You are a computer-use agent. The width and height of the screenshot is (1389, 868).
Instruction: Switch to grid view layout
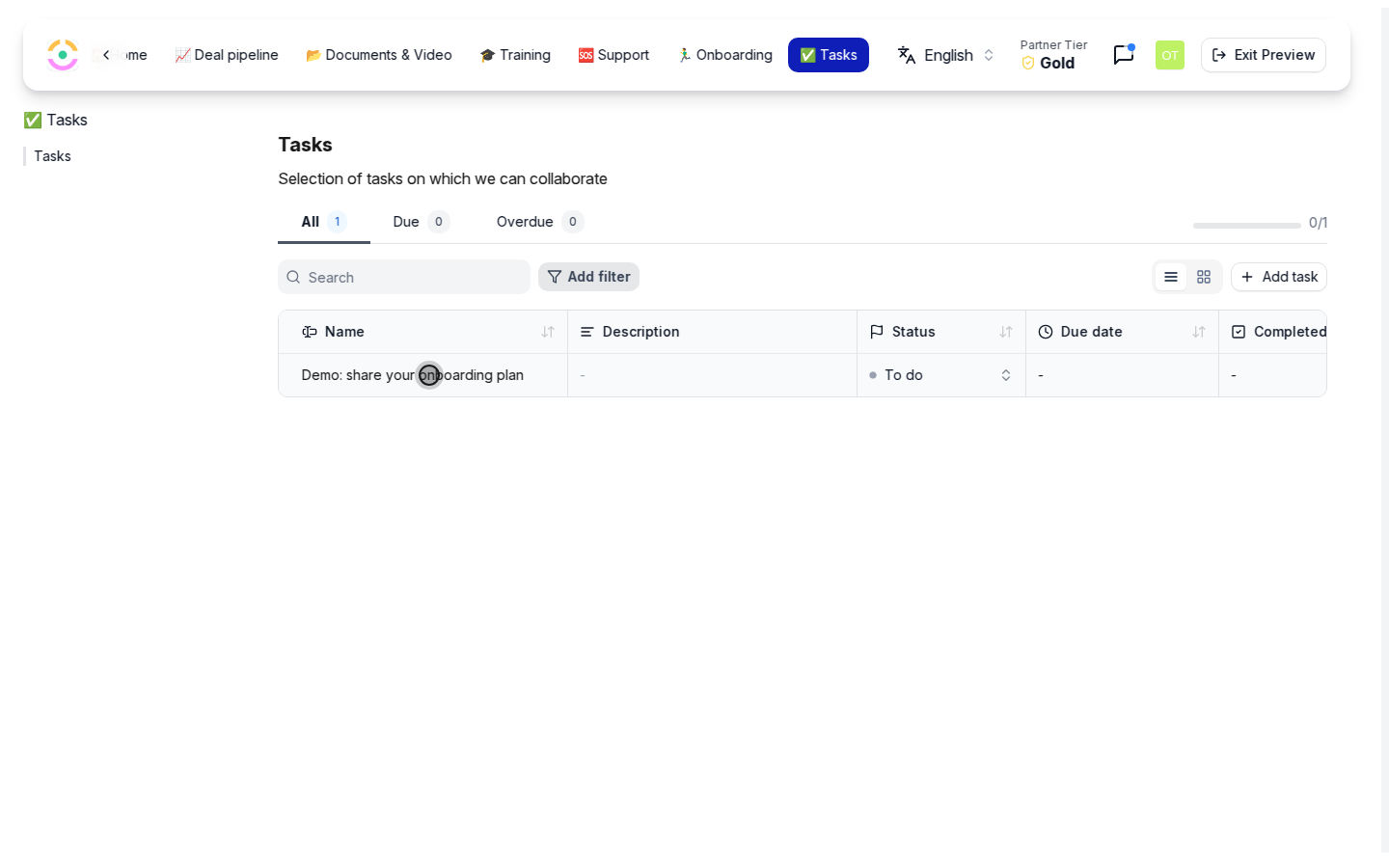1204,277
